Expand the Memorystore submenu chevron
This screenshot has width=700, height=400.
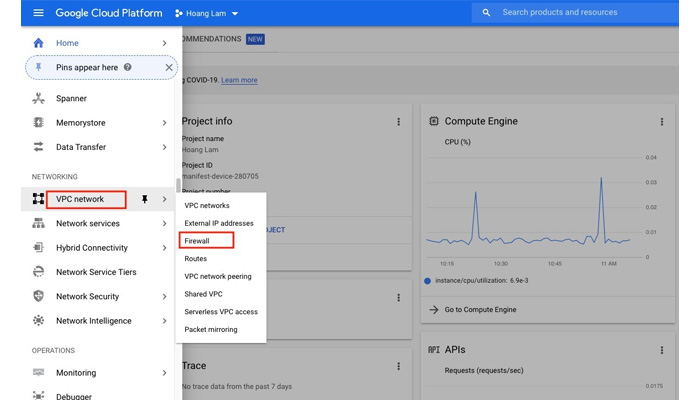[x=164, y=123]
